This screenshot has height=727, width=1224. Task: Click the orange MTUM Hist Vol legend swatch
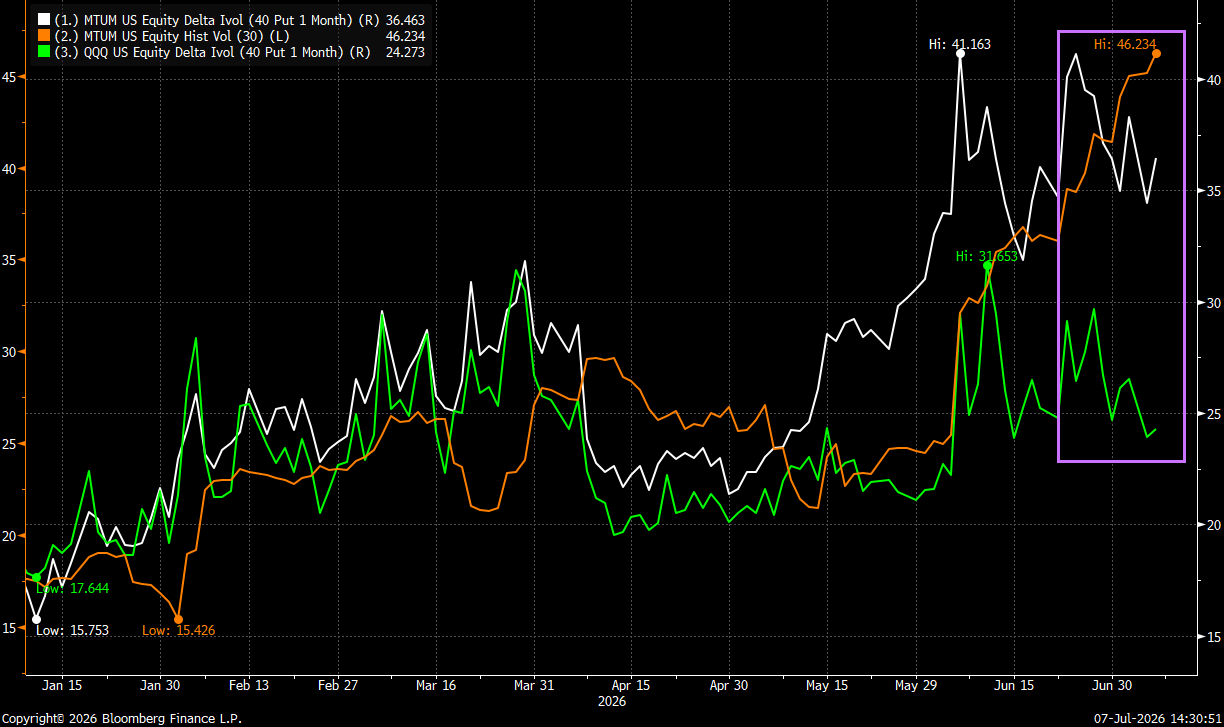coord(44,36)
